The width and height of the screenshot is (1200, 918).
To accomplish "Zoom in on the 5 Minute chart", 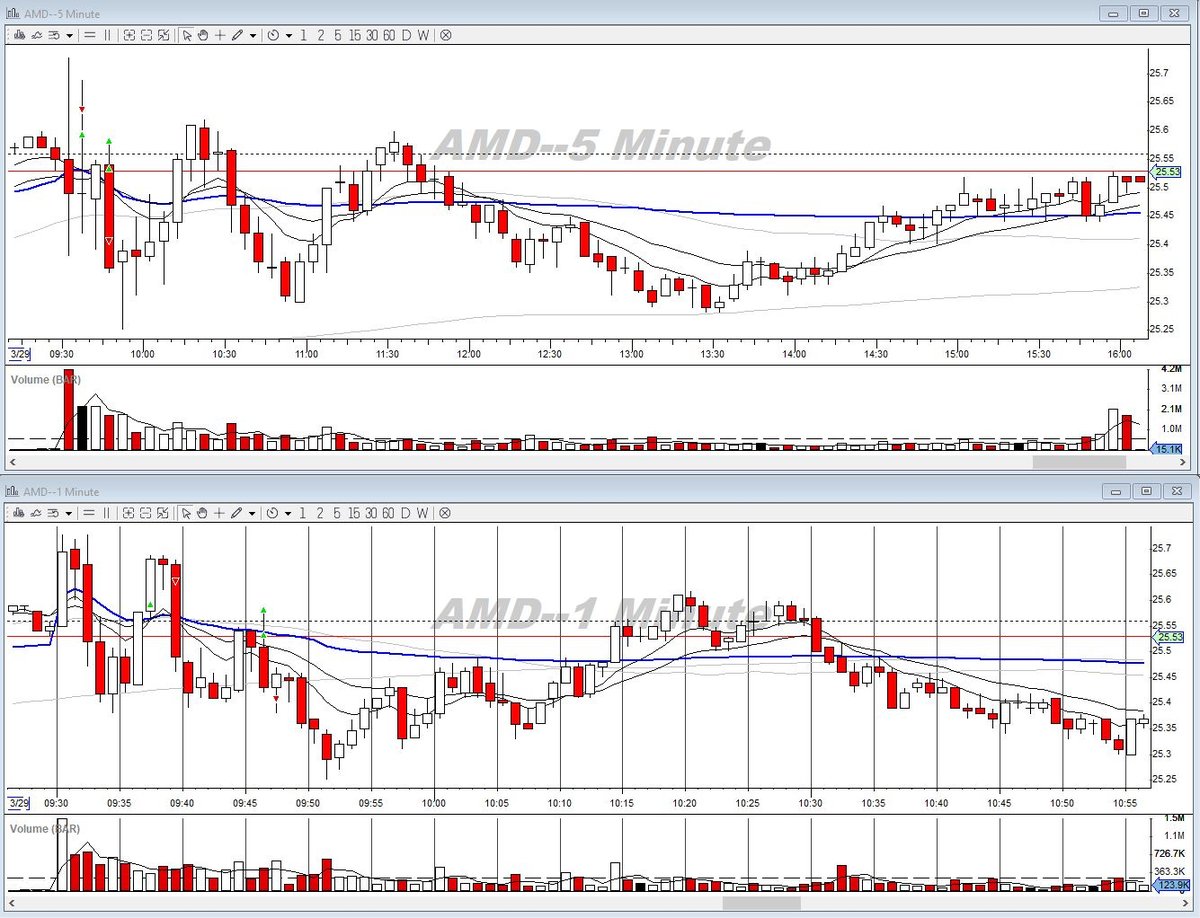I will point(129,35).
